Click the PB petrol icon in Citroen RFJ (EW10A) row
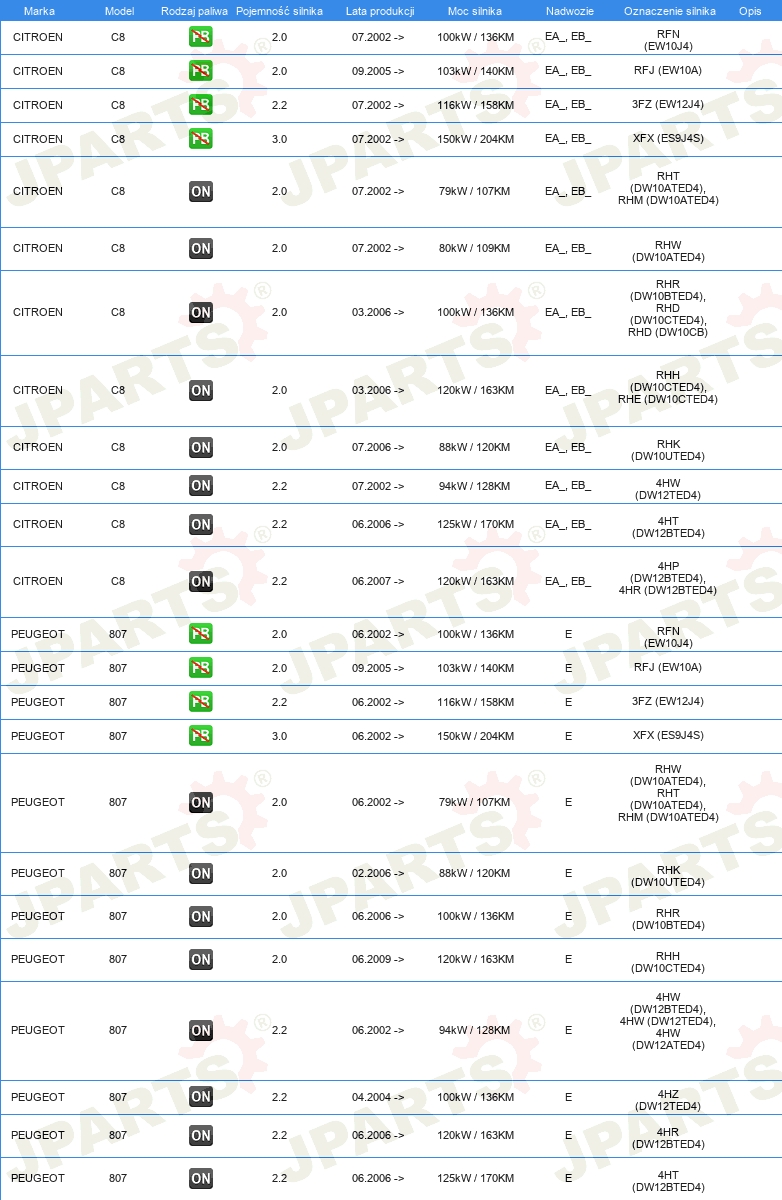 coord(201,71)
